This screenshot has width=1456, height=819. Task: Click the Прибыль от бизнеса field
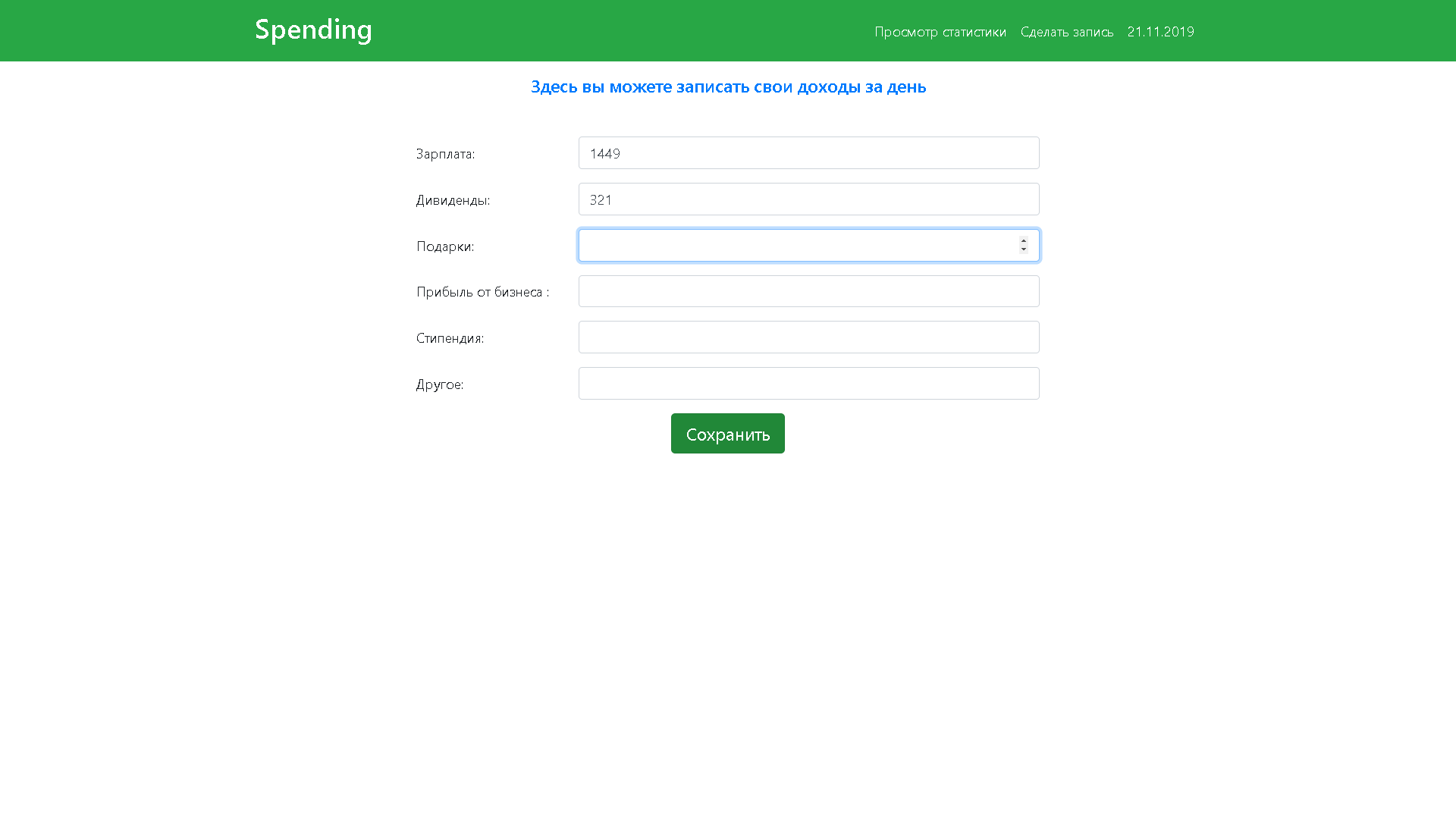pyautogui.click(x=808, y=290)
